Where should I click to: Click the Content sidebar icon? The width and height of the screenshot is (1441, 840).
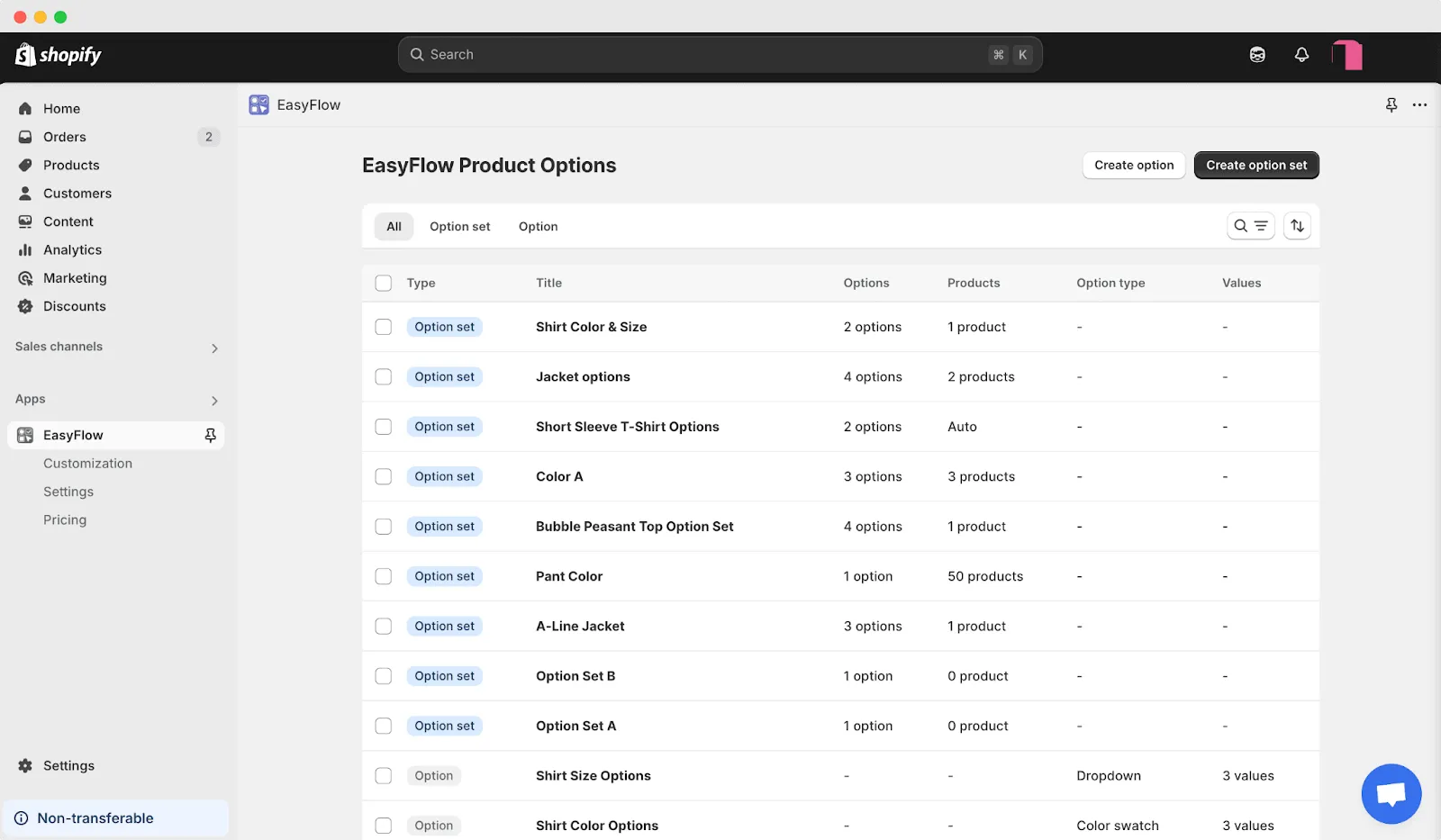click(x=25, y=221)
